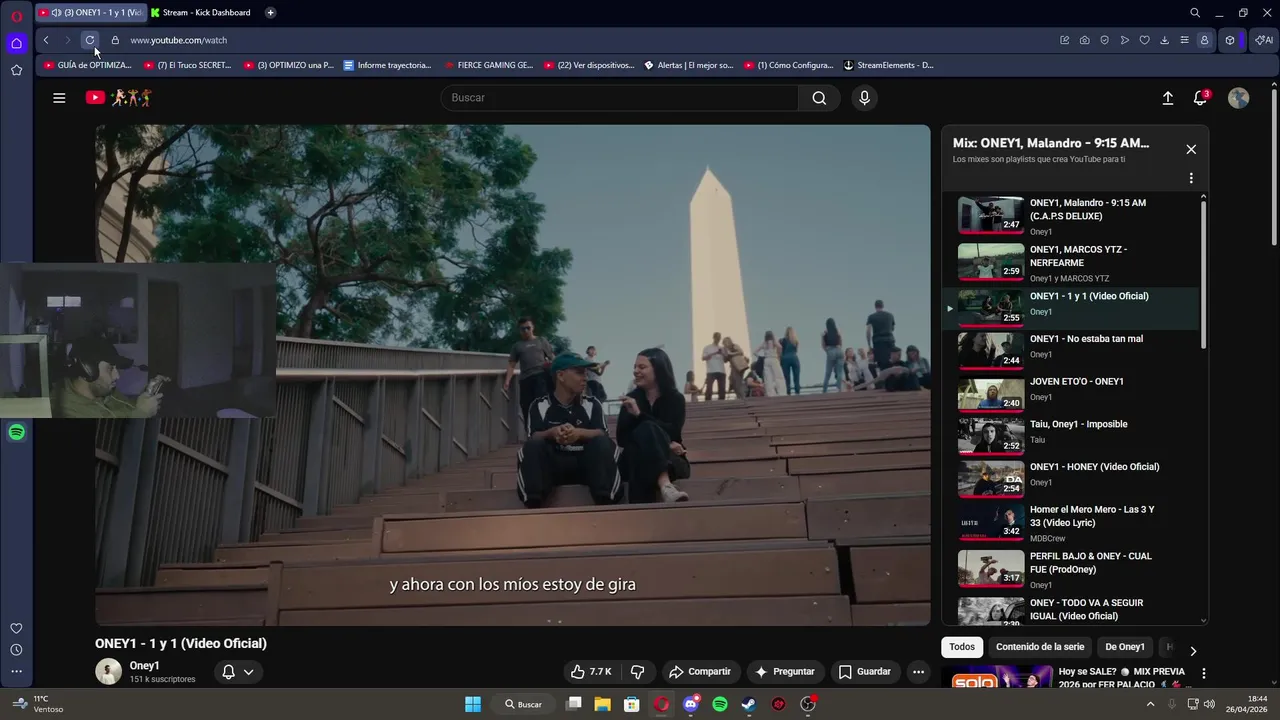Focus the Buscar search field
This screenshot has width=1280, height=720.
coord(620,98)
